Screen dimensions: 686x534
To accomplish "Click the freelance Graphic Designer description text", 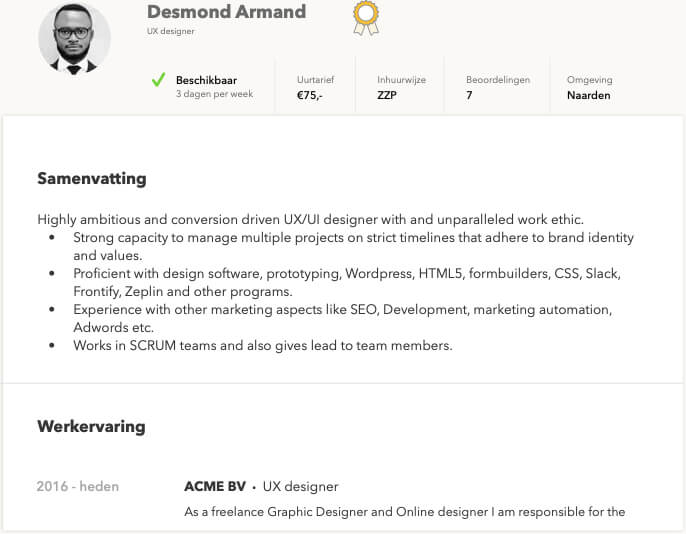I will (405, 512).
